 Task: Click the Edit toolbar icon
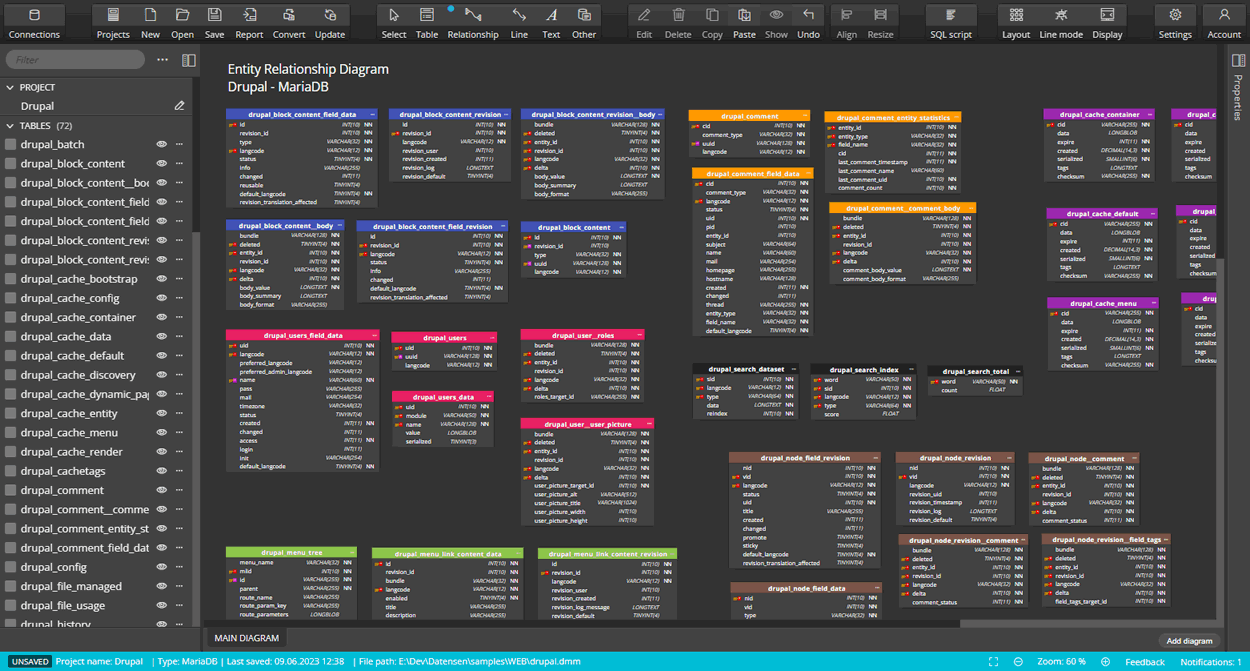[644, 23]
